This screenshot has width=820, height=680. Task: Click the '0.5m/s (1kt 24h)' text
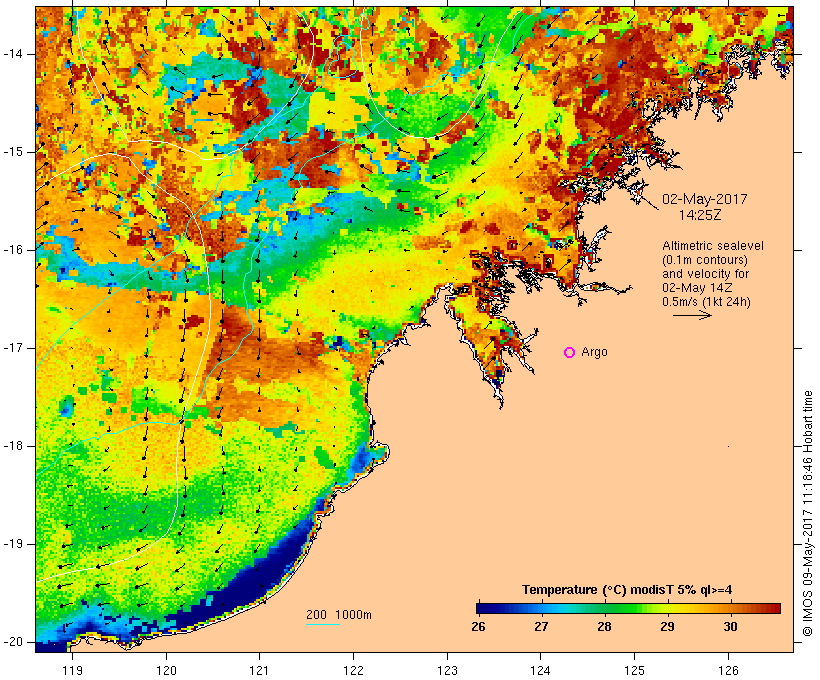click(x=706, y=302)
